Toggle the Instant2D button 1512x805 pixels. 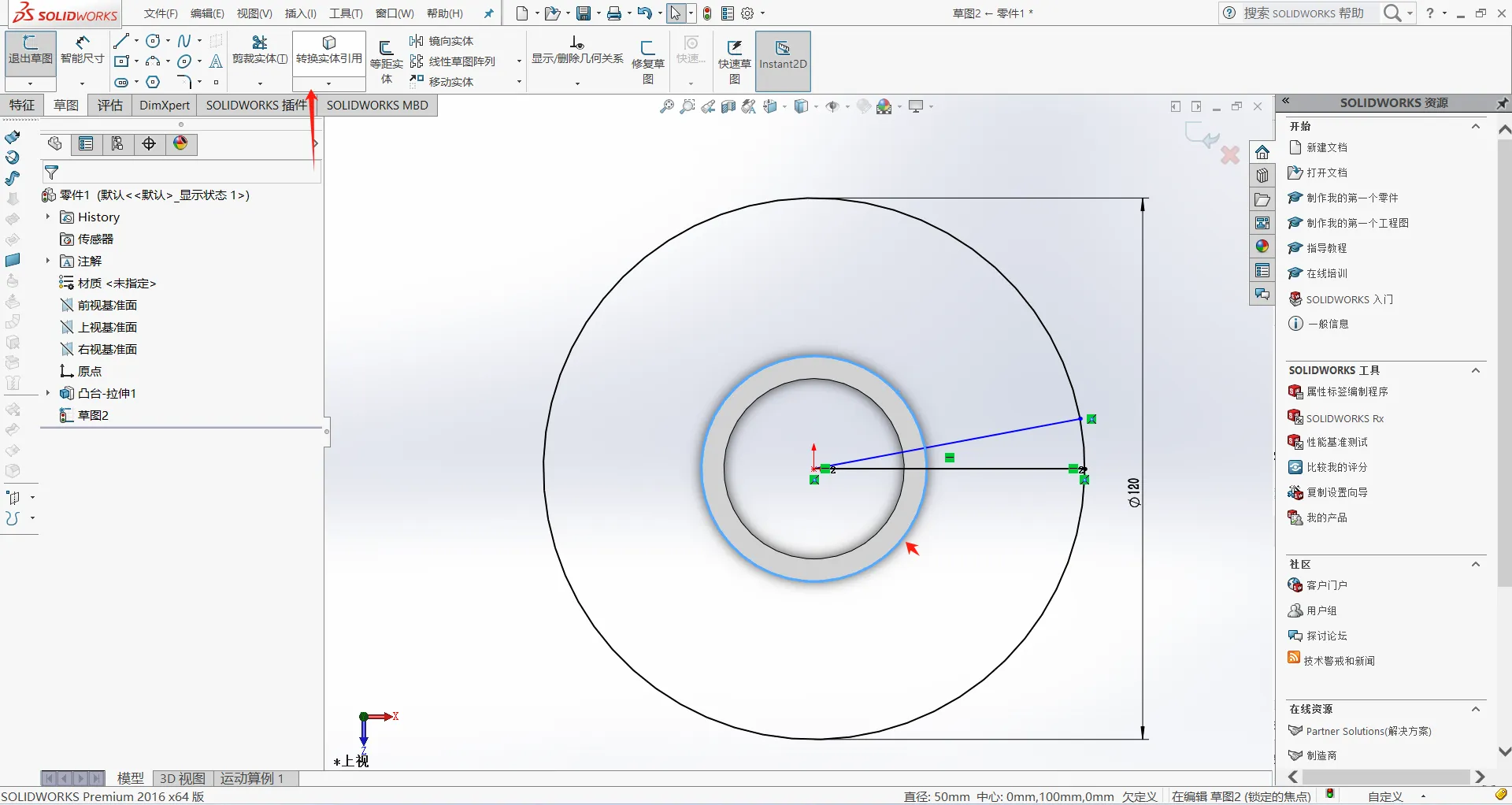click(x=783, y=55)
